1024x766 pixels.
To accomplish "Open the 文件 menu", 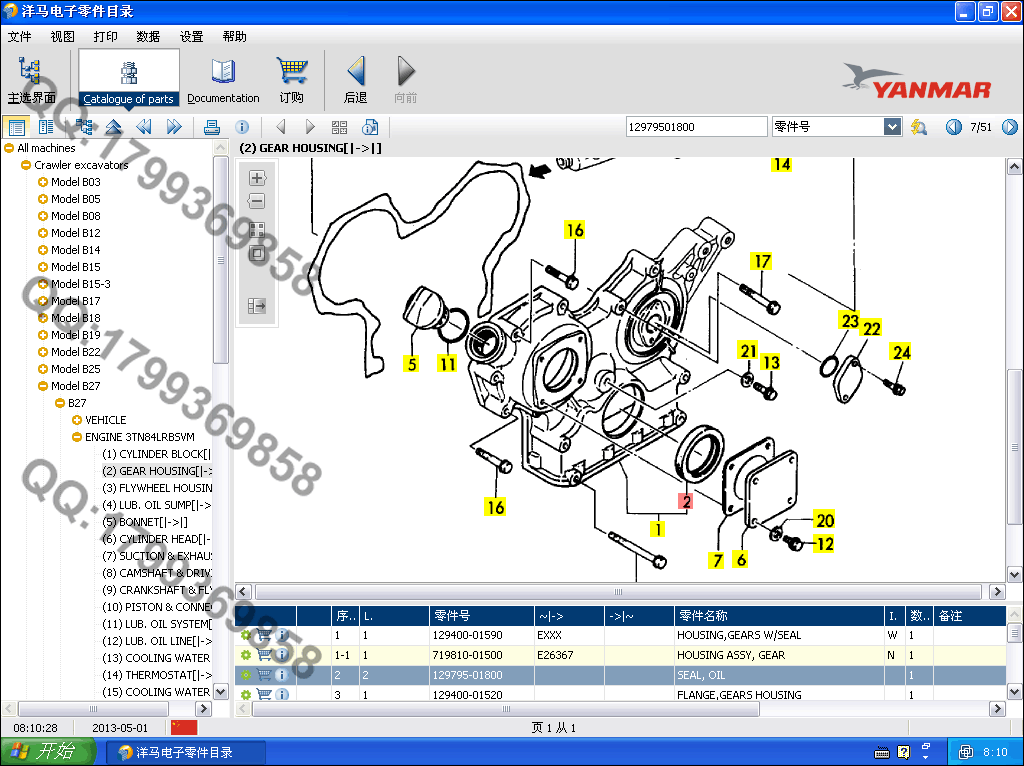I will (x=19, y=36).
